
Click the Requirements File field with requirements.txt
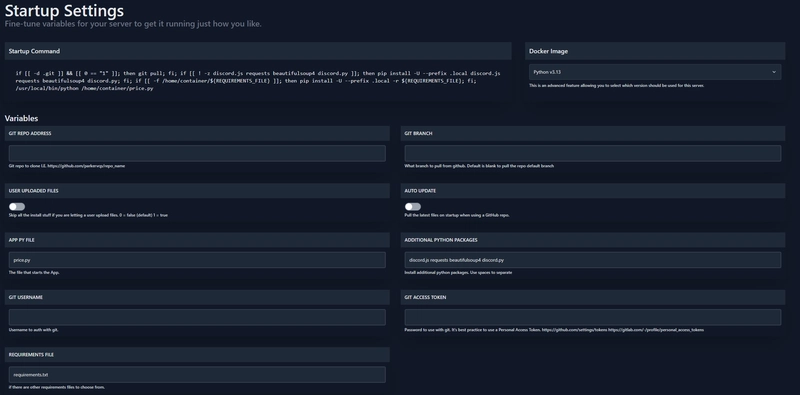tap(197, 375)
